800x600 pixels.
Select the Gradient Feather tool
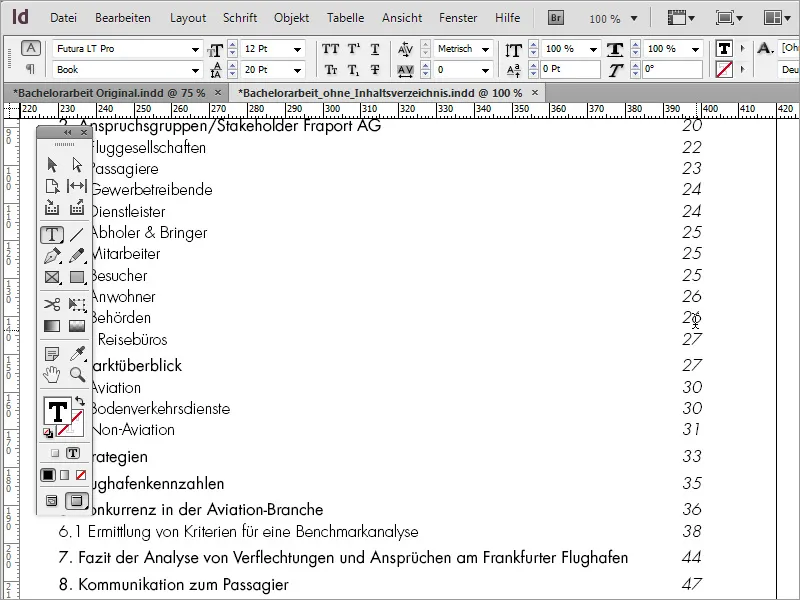click(77, 326)
